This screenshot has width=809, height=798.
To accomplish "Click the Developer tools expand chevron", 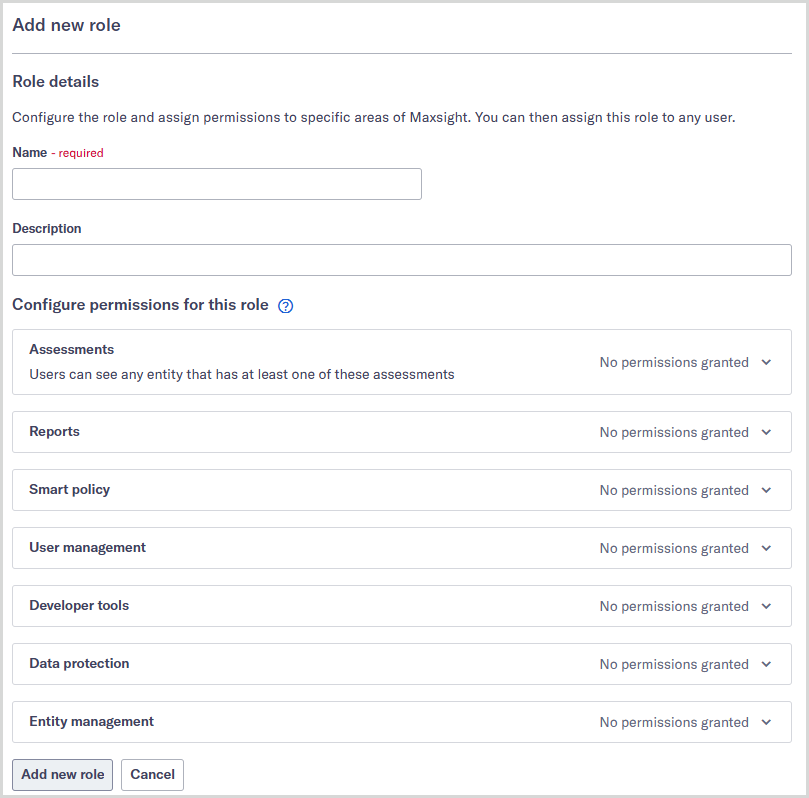I will 766,606.
